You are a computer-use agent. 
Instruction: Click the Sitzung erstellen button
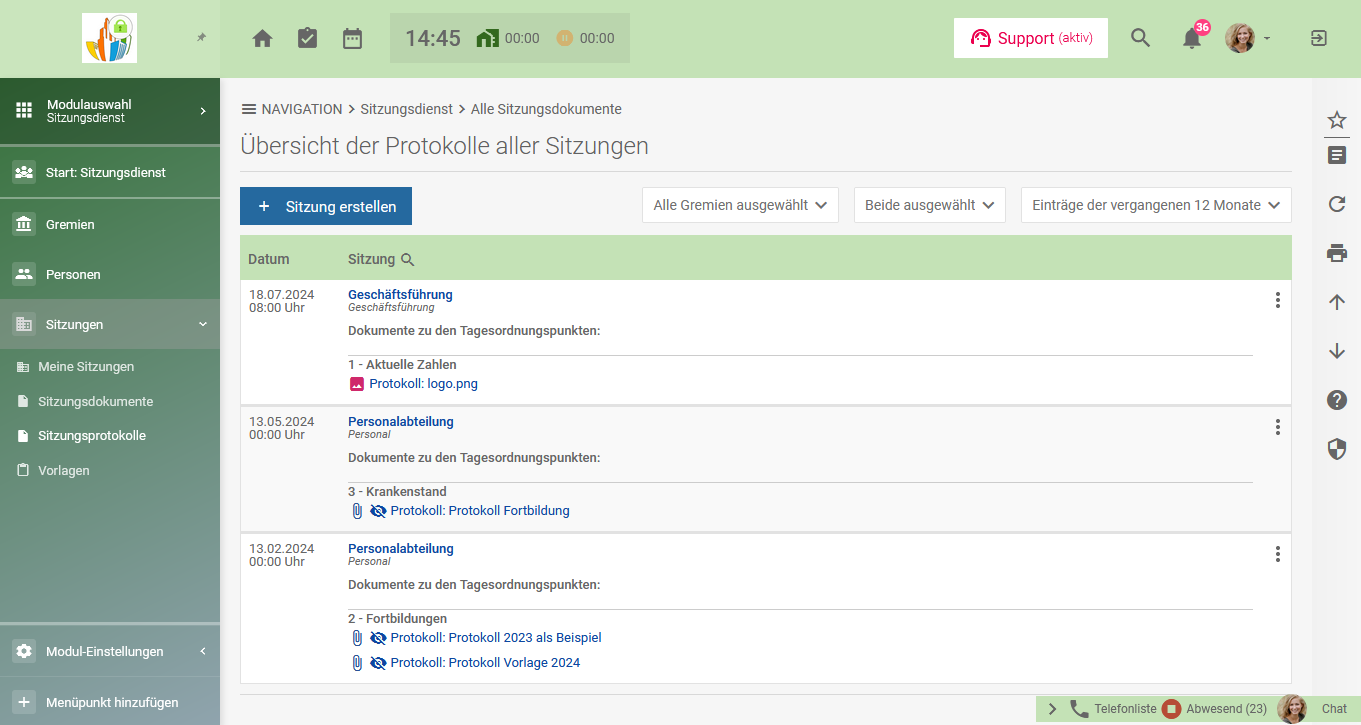pos(326,206)
